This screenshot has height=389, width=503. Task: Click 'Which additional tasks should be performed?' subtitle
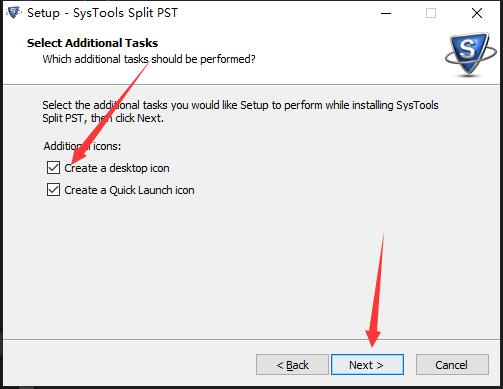click(x=149, y=59)
